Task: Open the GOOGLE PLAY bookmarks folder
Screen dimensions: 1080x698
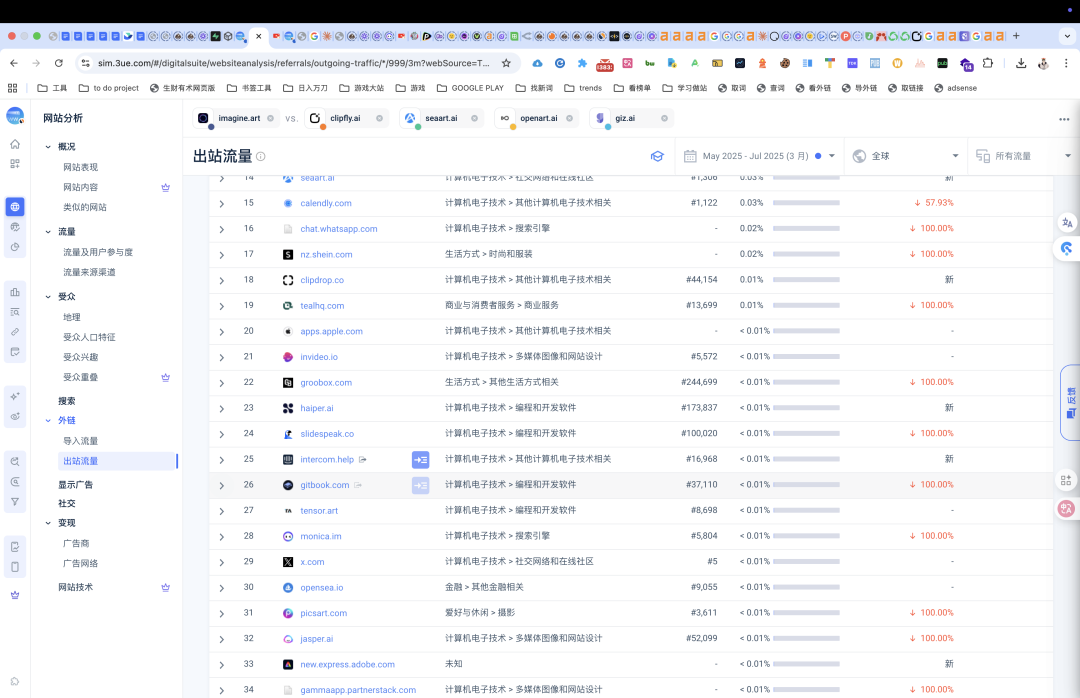Action: click(x=470, y=88)
